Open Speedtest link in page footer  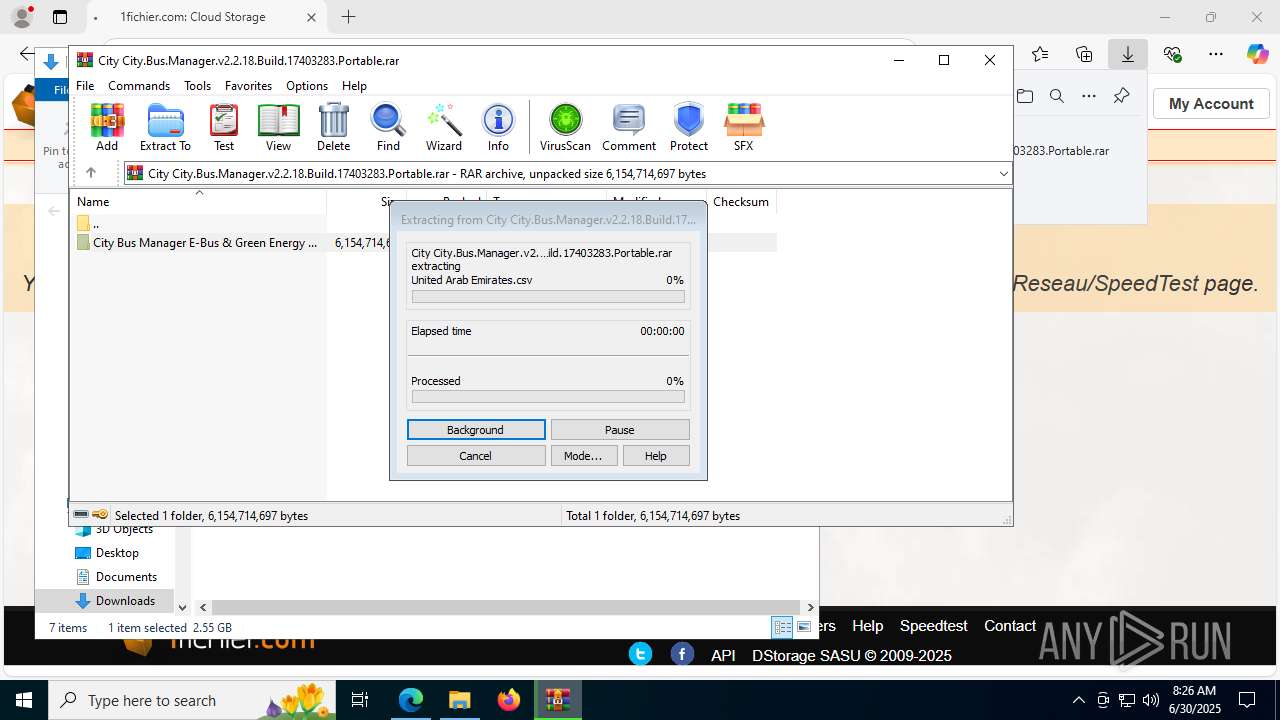click(x=933, y=626)
